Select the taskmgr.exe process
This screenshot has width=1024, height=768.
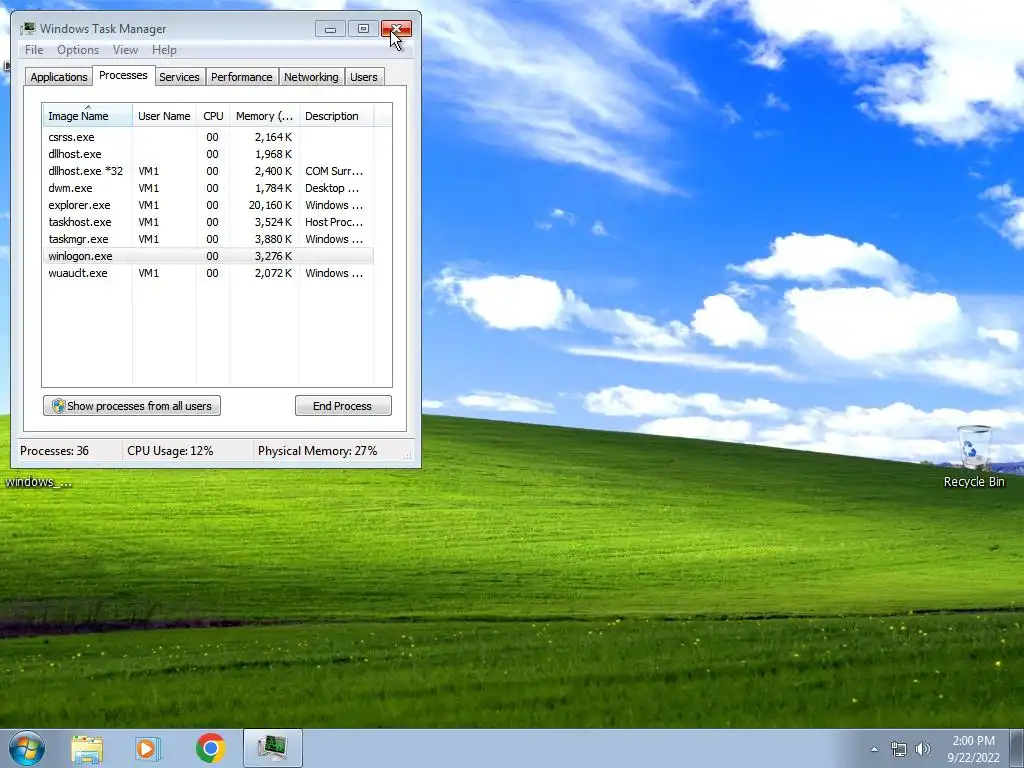click(x=208, y=239)
